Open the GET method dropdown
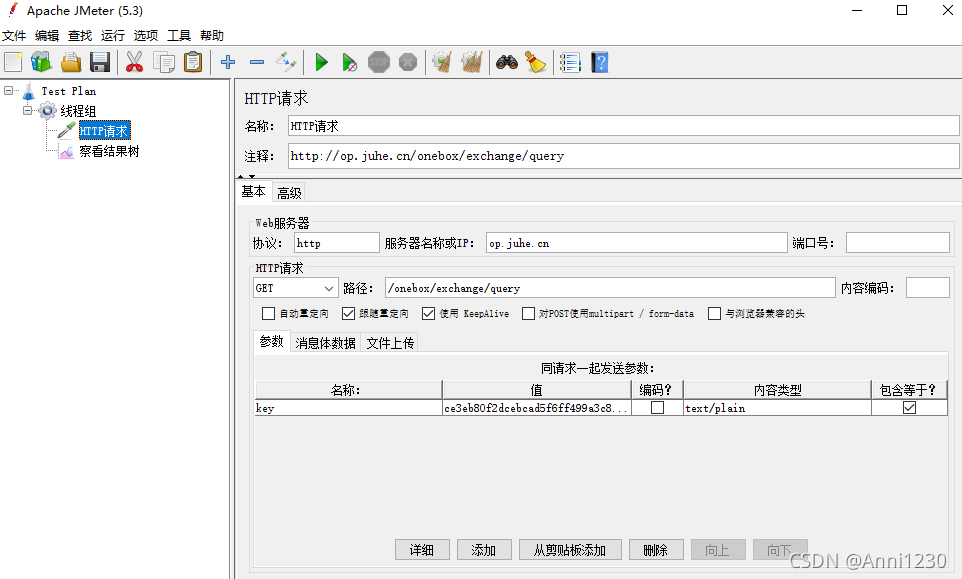Screen dimensions: 962x579 click(x=295, y=288)
